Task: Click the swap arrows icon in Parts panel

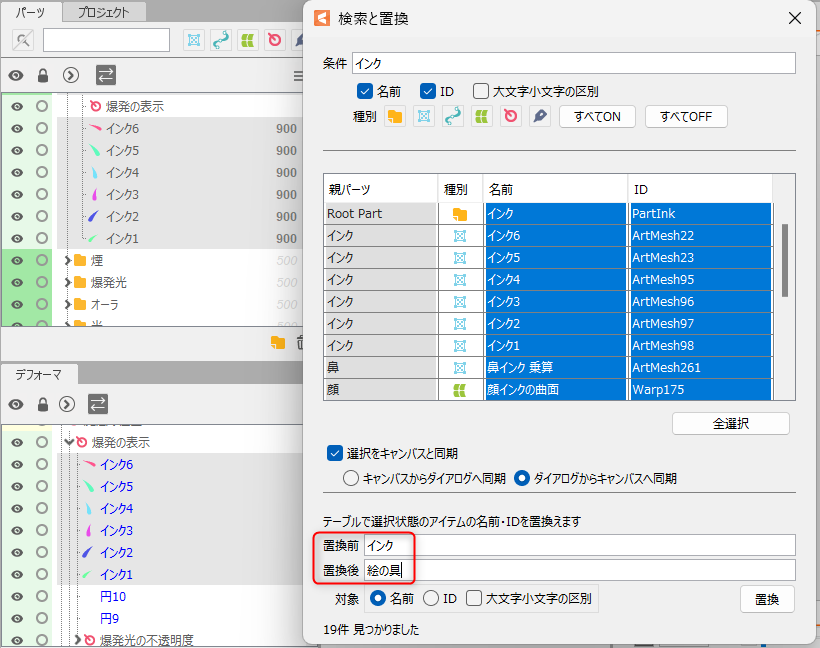Action: 105,75
